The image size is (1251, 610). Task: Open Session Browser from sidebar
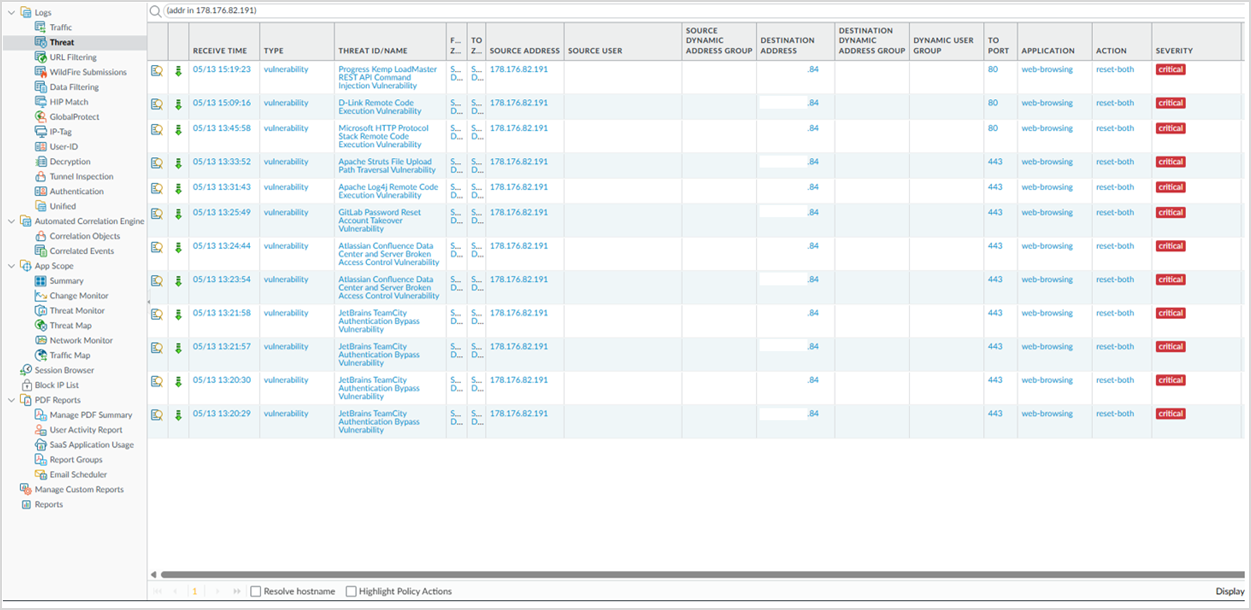pyautogui.click(x=64, y=370)
